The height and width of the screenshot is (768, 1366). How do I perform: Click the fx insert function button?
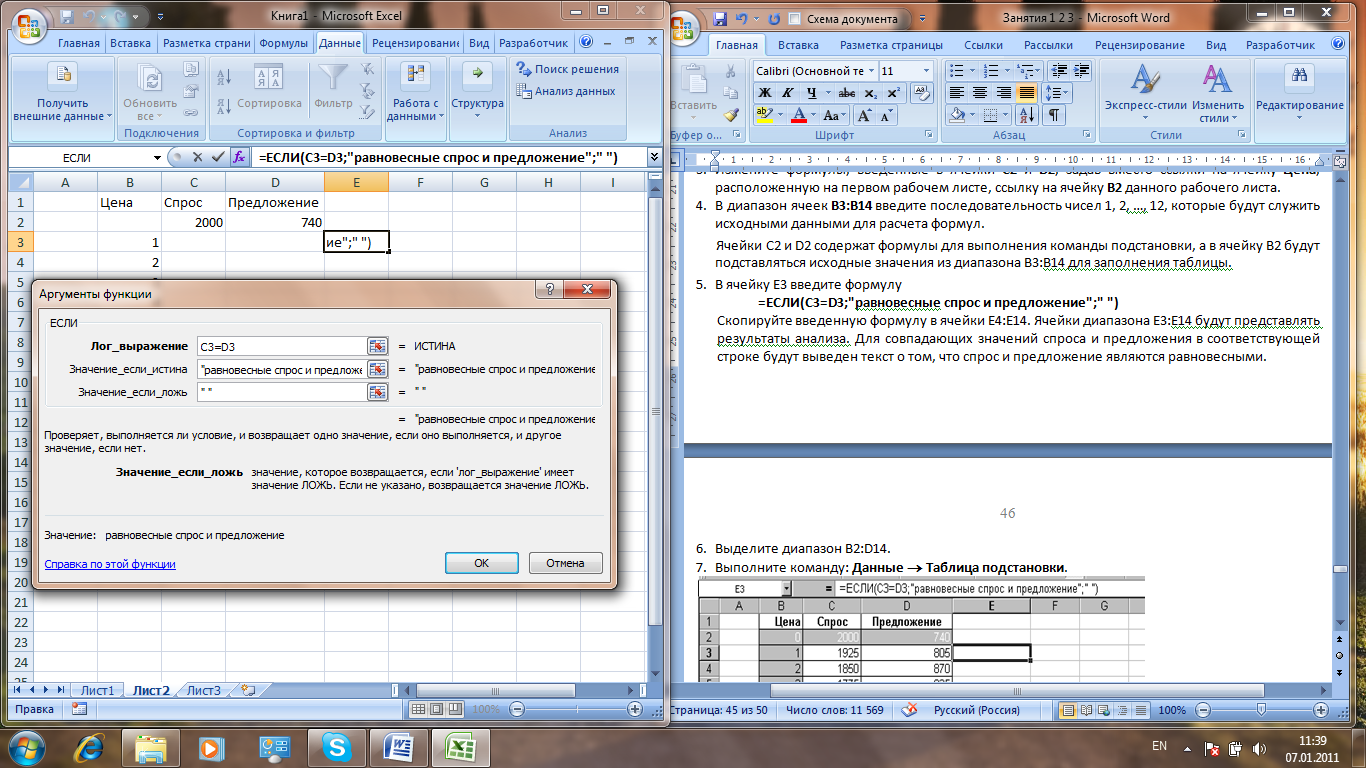239,158
